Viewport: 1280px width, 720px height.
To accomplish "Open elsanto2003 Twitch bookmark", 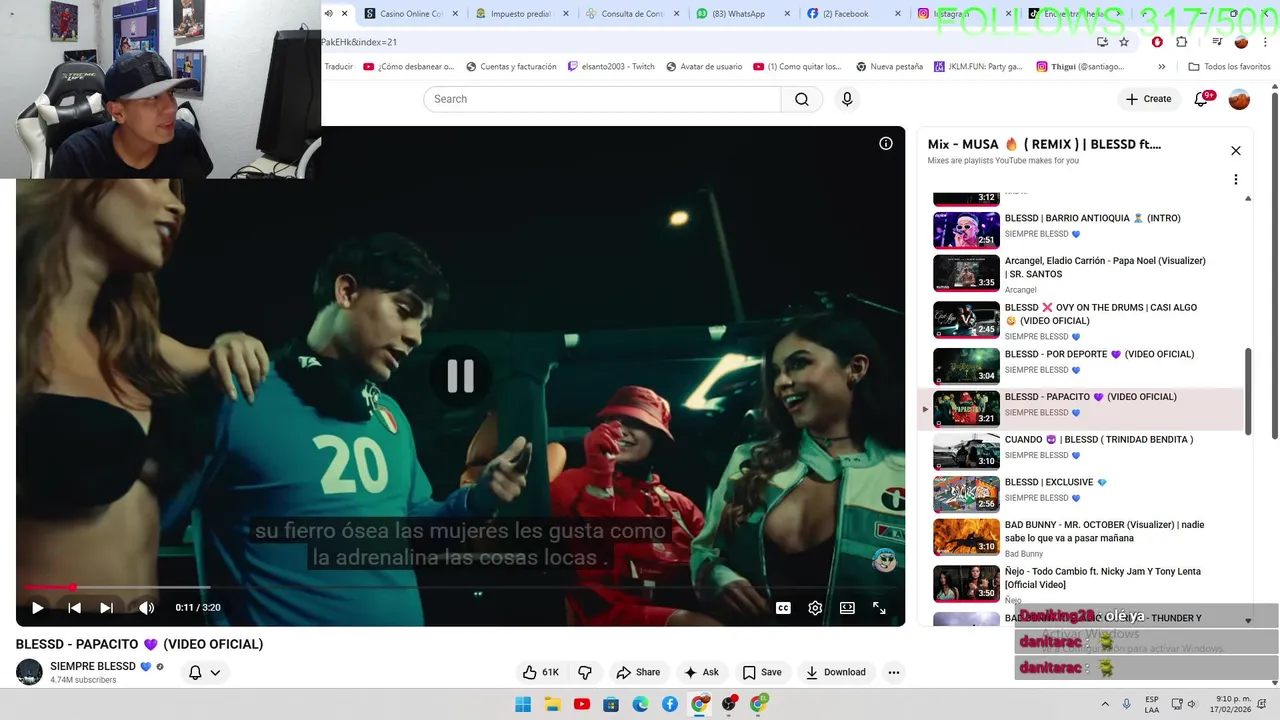I will click(x=611, y=67).
